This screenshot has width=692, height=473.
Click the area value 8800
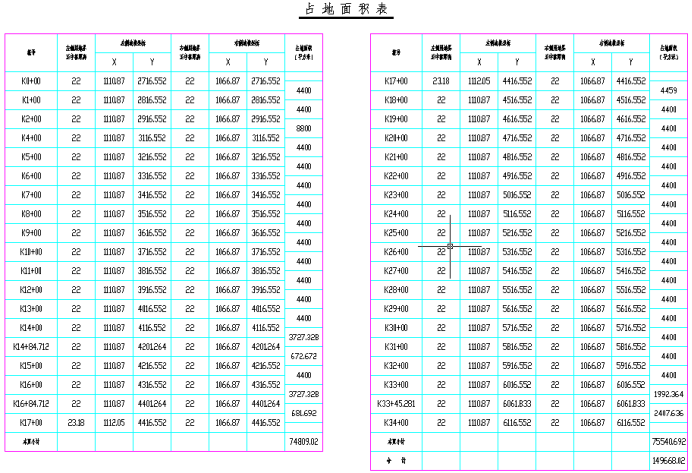(304, 128)
